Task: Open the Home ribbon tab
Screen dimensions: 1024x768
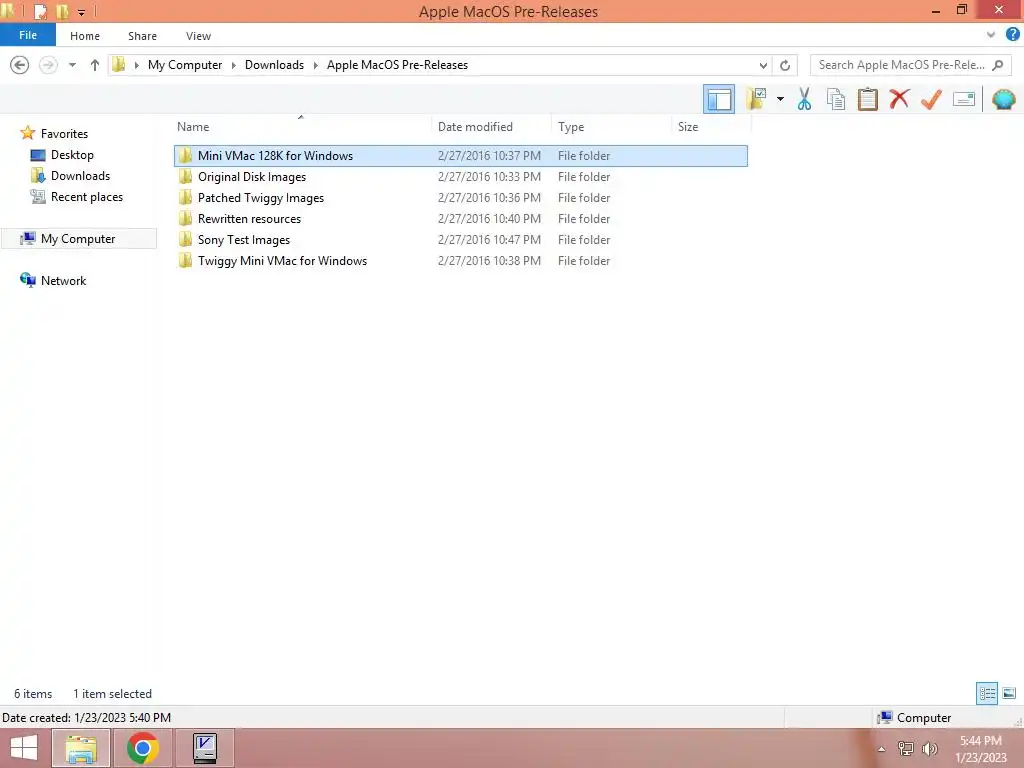Action: point(85,36)
